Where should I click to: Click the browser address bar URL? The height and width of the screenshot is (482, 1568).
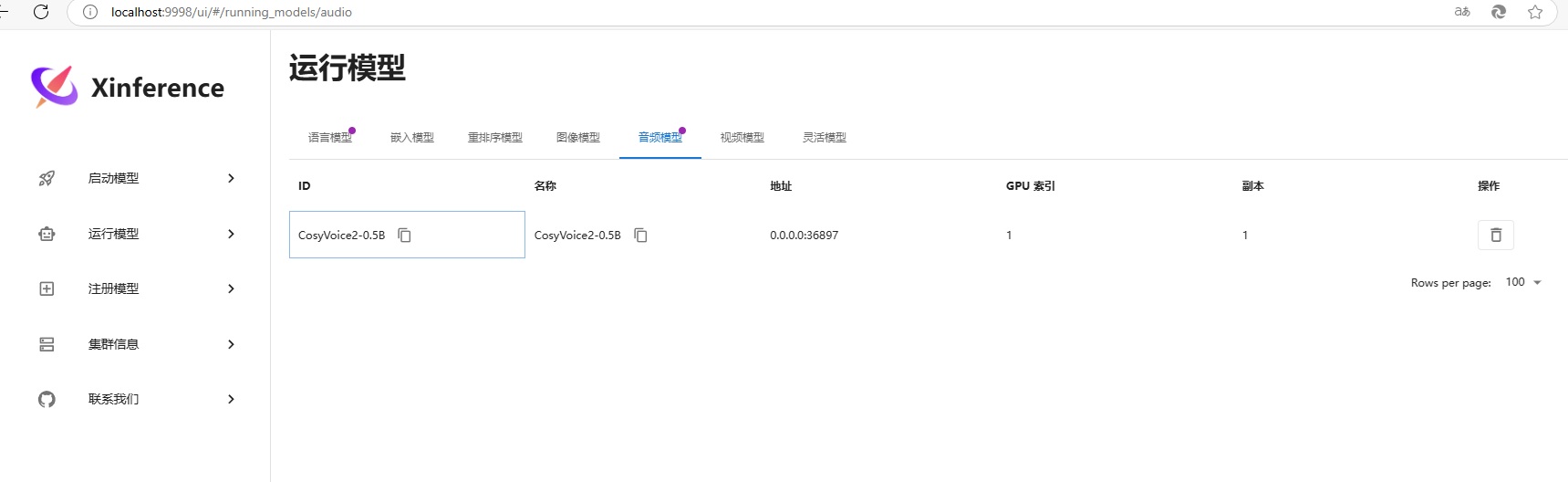pyautogui.click(x=232, y=12)
